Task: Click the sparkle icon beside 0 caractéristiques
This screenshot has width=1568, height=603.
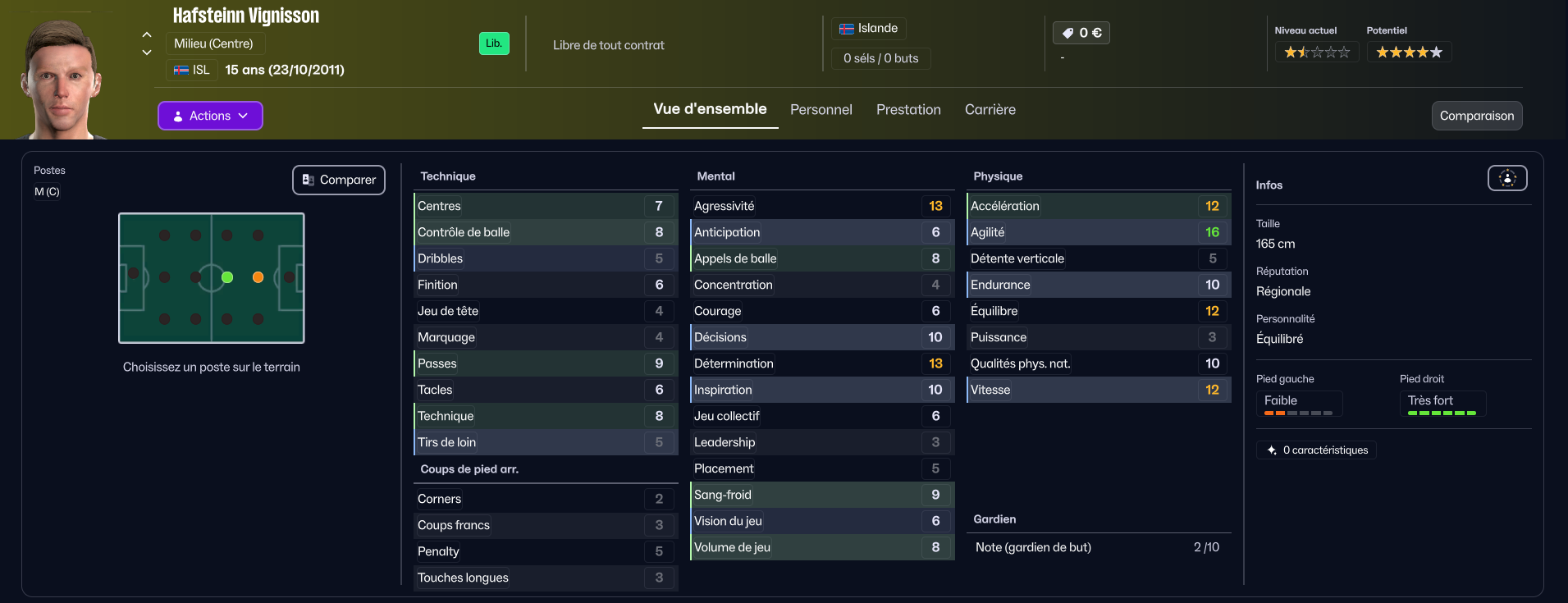Action: (1272, 450)
